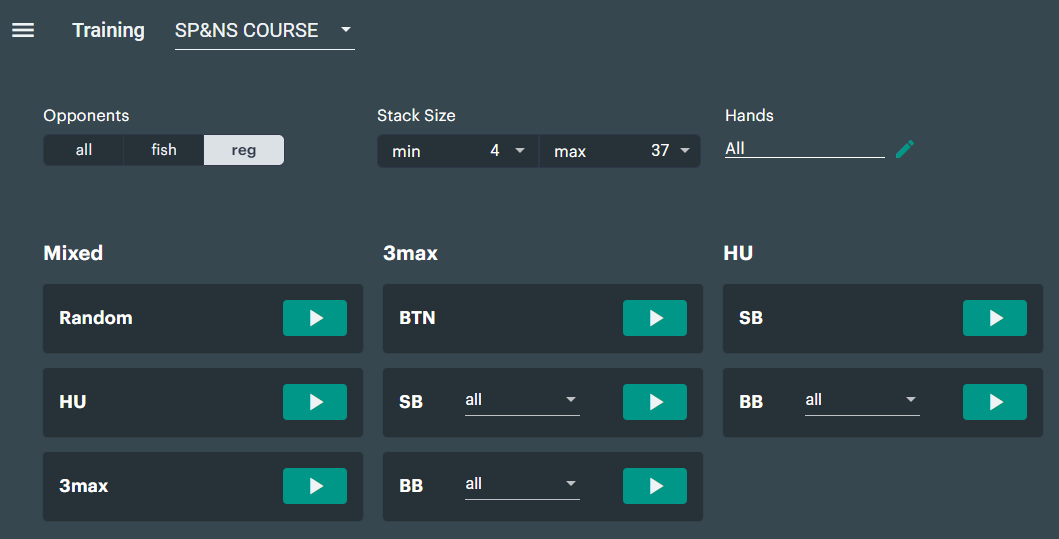Click the Training page title

pyautogui.click(x=109, y=30)
